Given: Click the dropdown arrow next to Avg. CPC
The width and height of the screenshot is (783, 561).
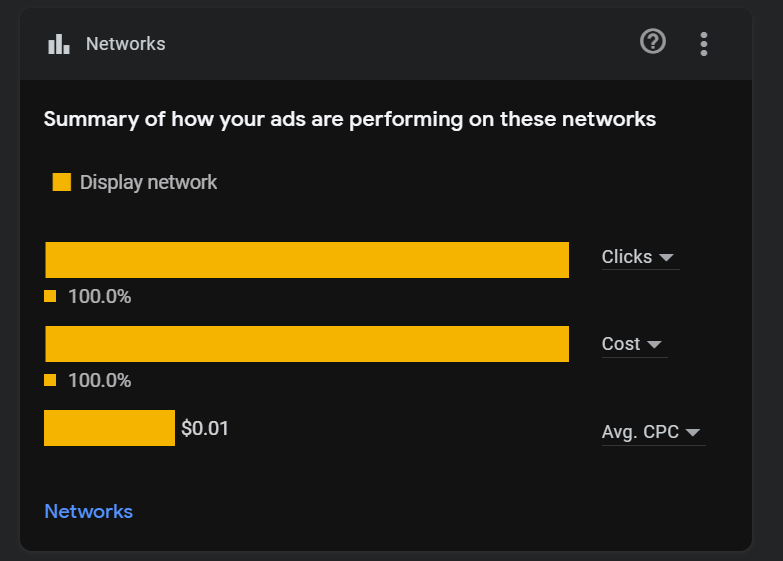Looking at the screenshot, I should coord(693,432).
